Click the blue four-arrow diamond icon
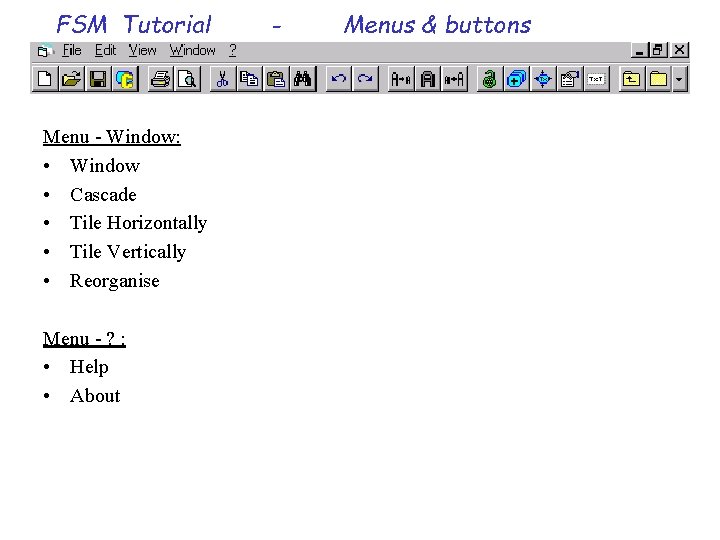 coord(543,79)
